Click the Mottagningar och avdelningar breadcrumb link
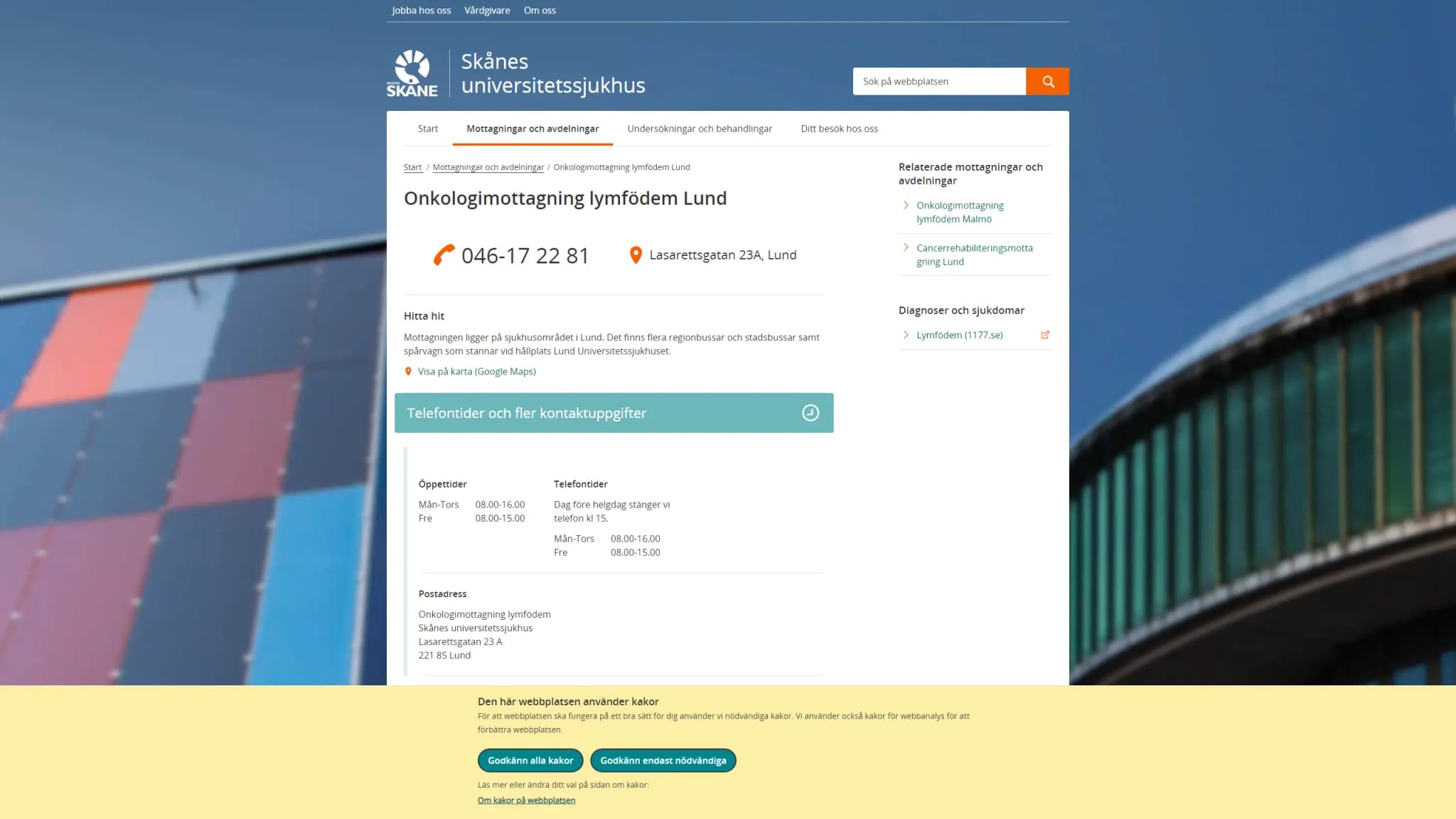The image size is (1456, 819). coord(488,168)
